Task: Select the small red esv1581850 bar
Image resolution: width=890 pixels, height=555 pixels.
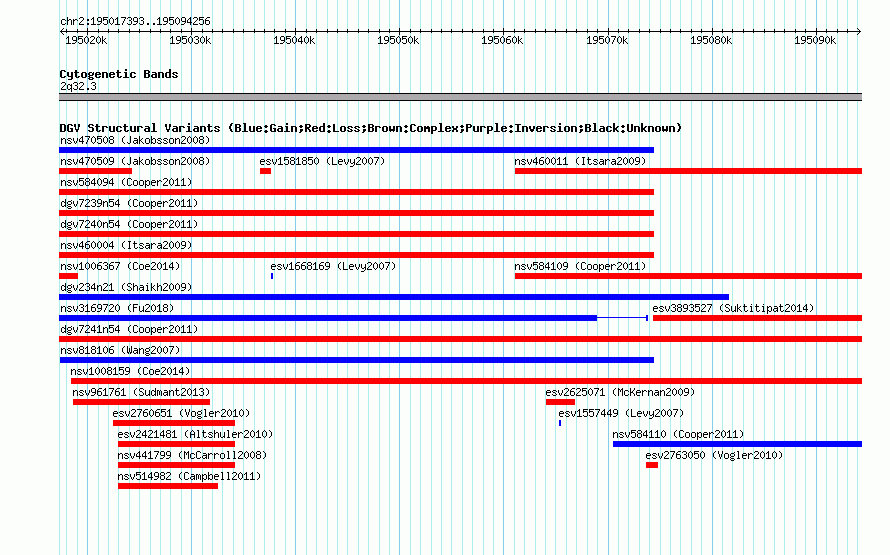Action: [265, 171]
